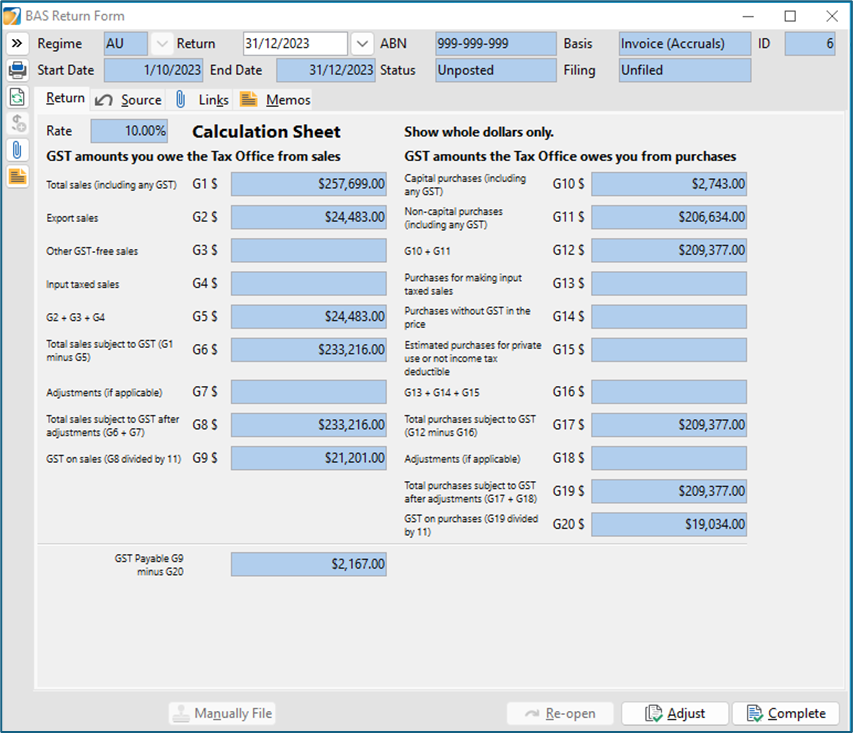853x733 pixels.
Task: Click the BAS Return Form app icon
Action: 11,16
